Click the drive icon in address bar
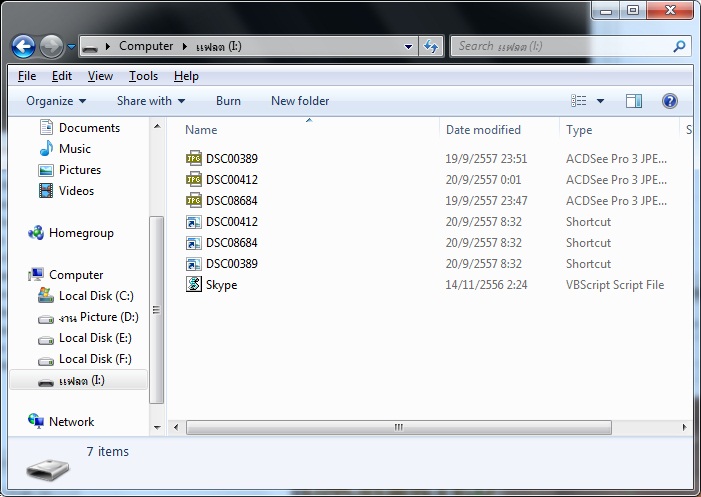Image resolution: width=701 pixels, height=497 pixels. pos(91,47)
